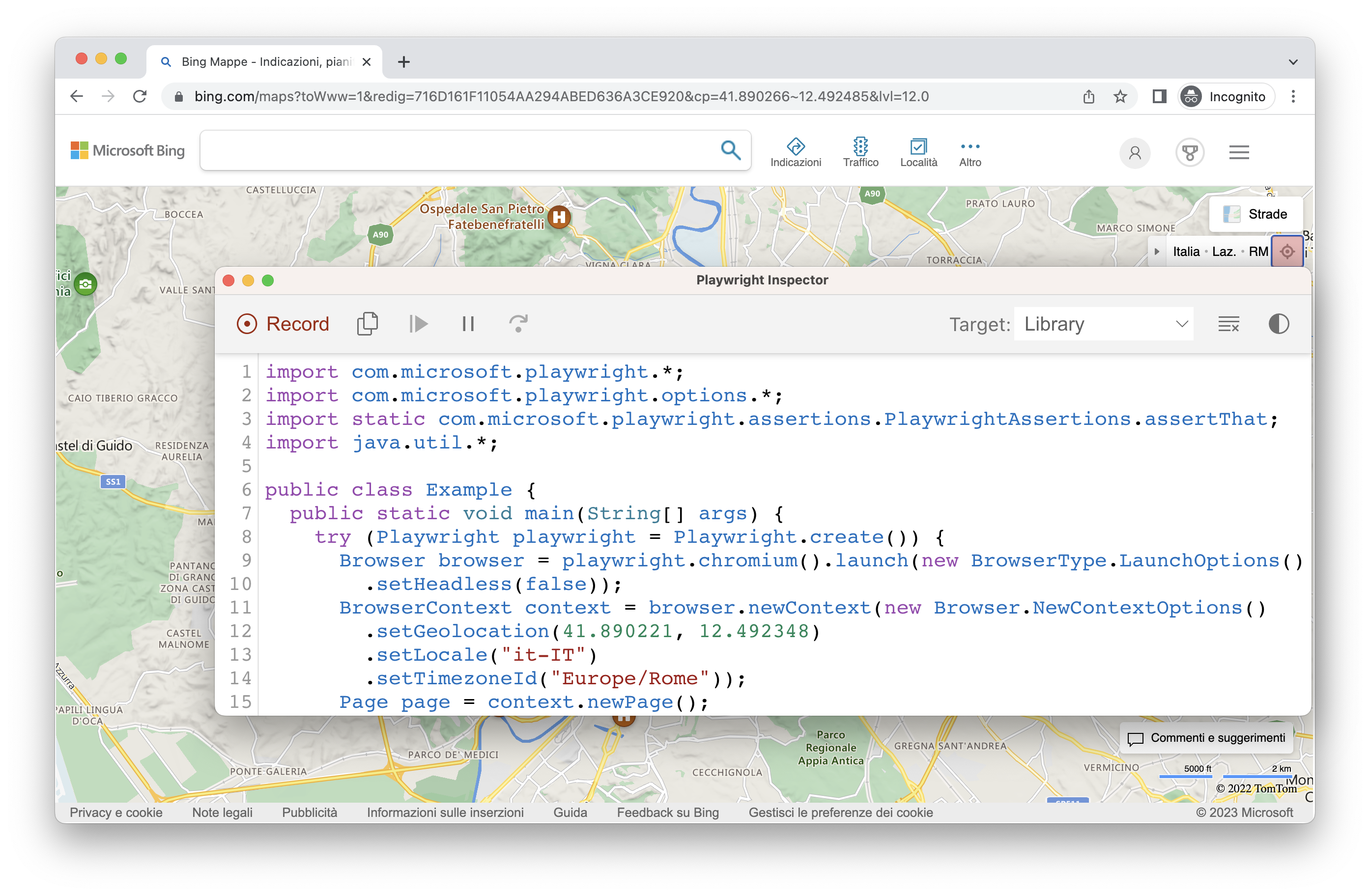Bookmark this page with the star

point(1119,96)
